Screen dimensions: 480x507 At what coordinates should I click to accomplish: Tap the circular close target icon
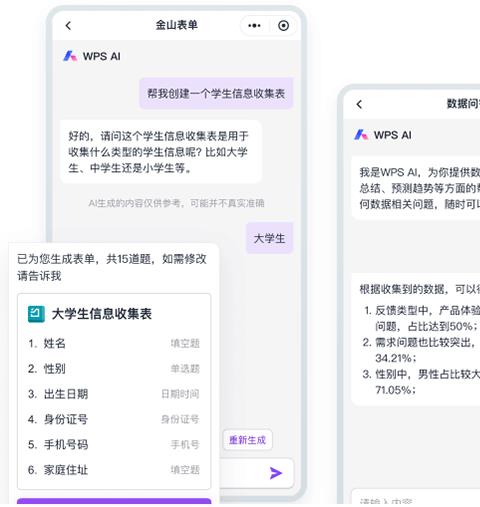[x=283, y=26]
